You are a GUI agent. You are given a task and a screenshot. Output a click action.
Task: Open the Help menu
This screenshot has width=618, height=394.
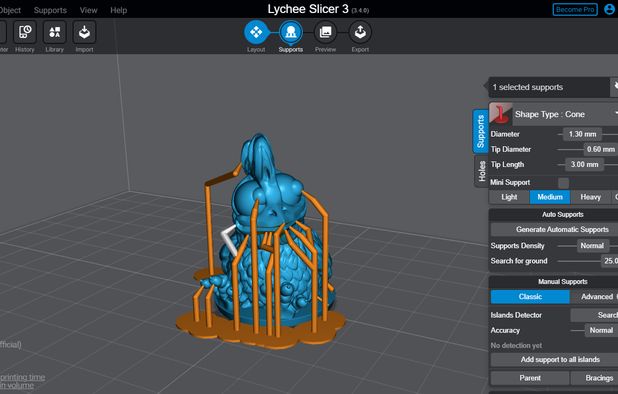coord(119,10)
